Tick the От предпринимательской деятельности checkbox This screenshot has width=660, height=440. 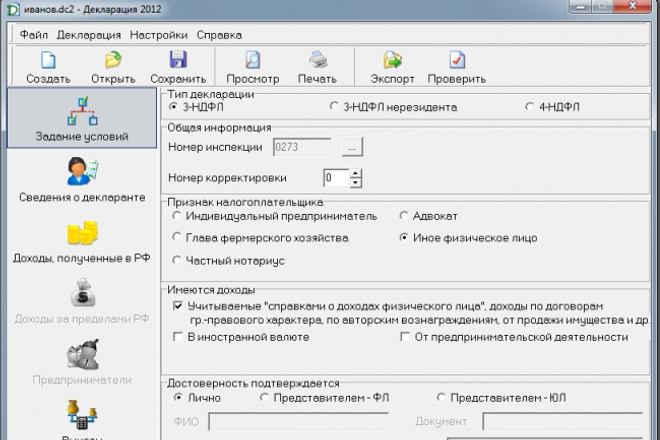click(x=405, y=337)
